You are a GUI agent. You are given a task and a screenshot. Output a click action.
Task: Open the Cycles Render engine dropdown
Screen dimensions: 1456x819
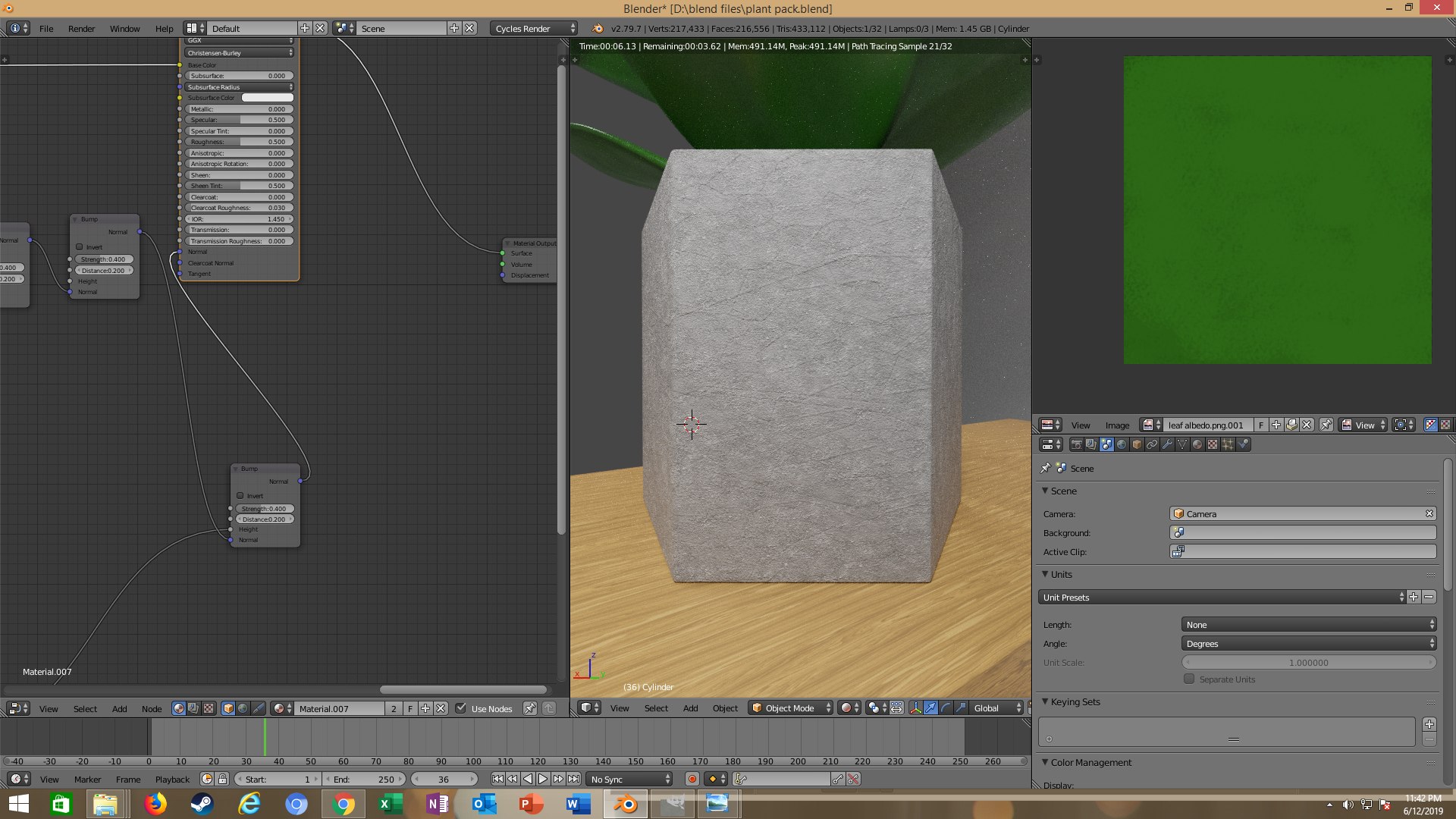(x=535, y=28)
